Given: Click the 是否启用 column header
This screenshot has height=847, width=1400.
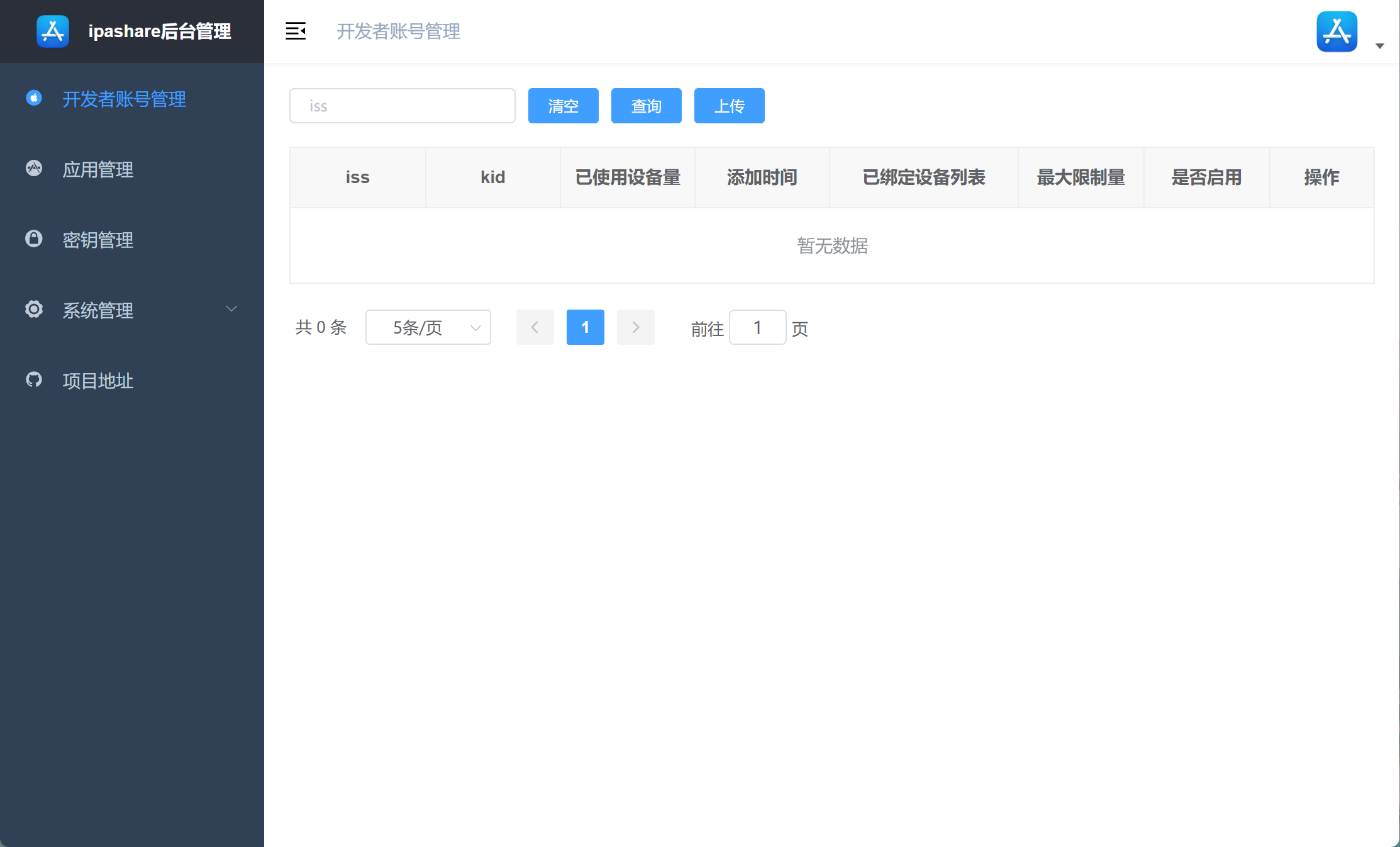Looking at the screenshot, I should [x=1207, y=177].
